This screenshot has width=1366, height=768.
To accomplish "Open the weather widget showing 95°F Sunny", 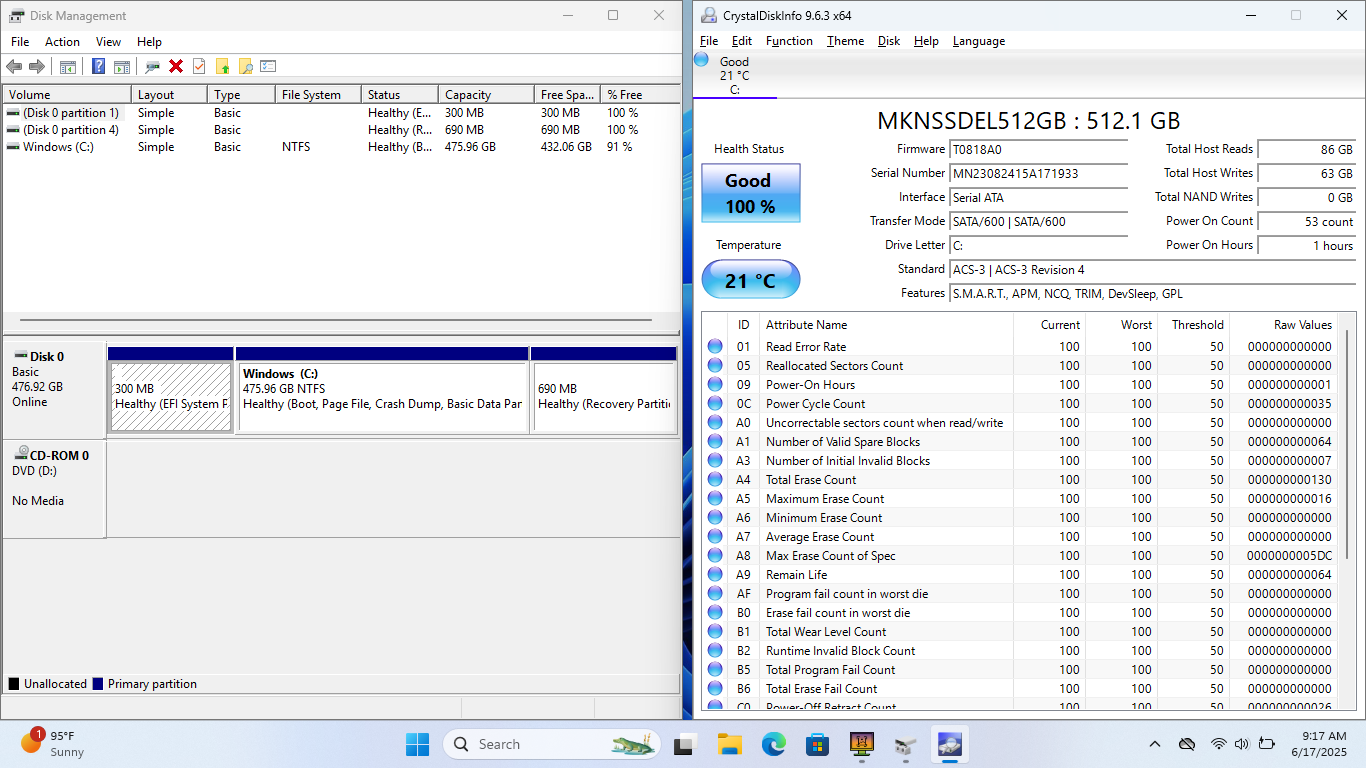I will pos(53,744).
